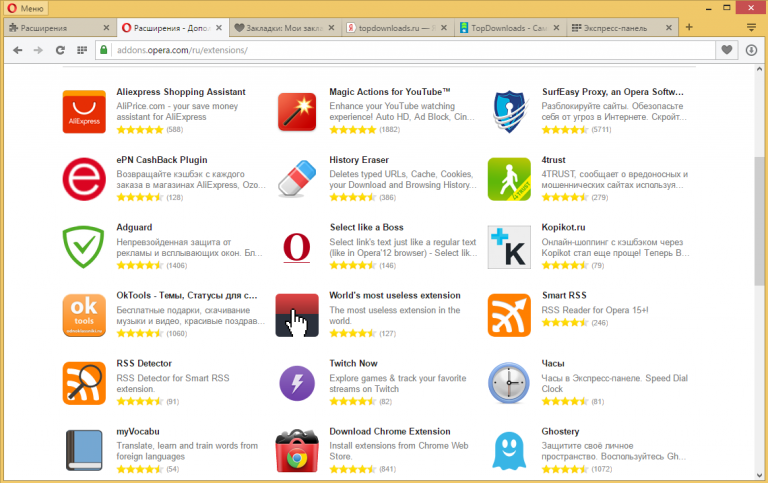
Task: Open Download Chrome Extension title link
Action: tap(390, 432)
